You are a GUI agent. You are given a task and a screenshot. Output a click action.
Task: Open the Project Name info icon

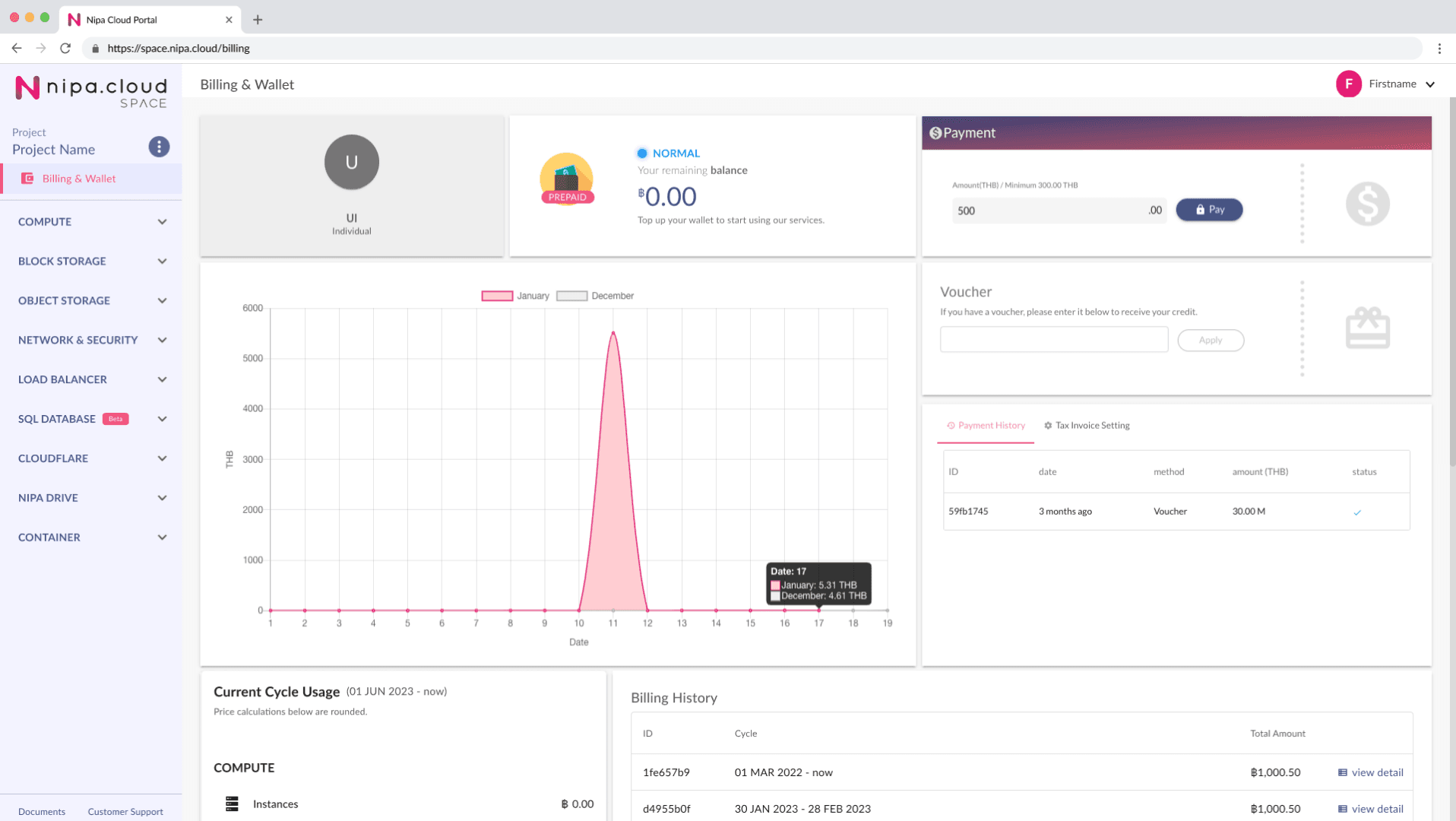159,147
